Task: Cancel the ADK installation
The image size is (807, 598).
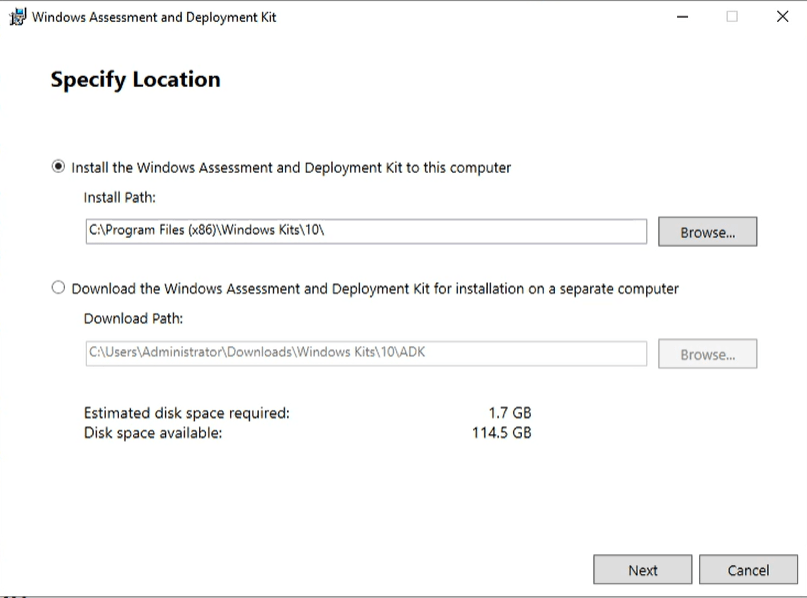Action: (x=748, y=570)
